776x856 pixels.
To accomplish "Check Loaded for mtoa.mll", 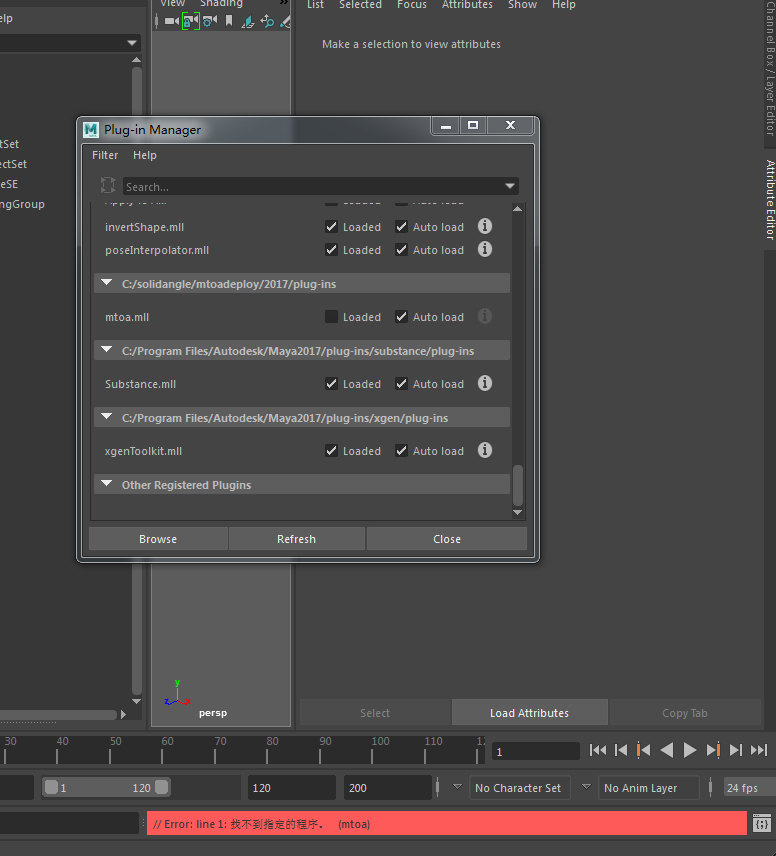I will coord(331,317).
